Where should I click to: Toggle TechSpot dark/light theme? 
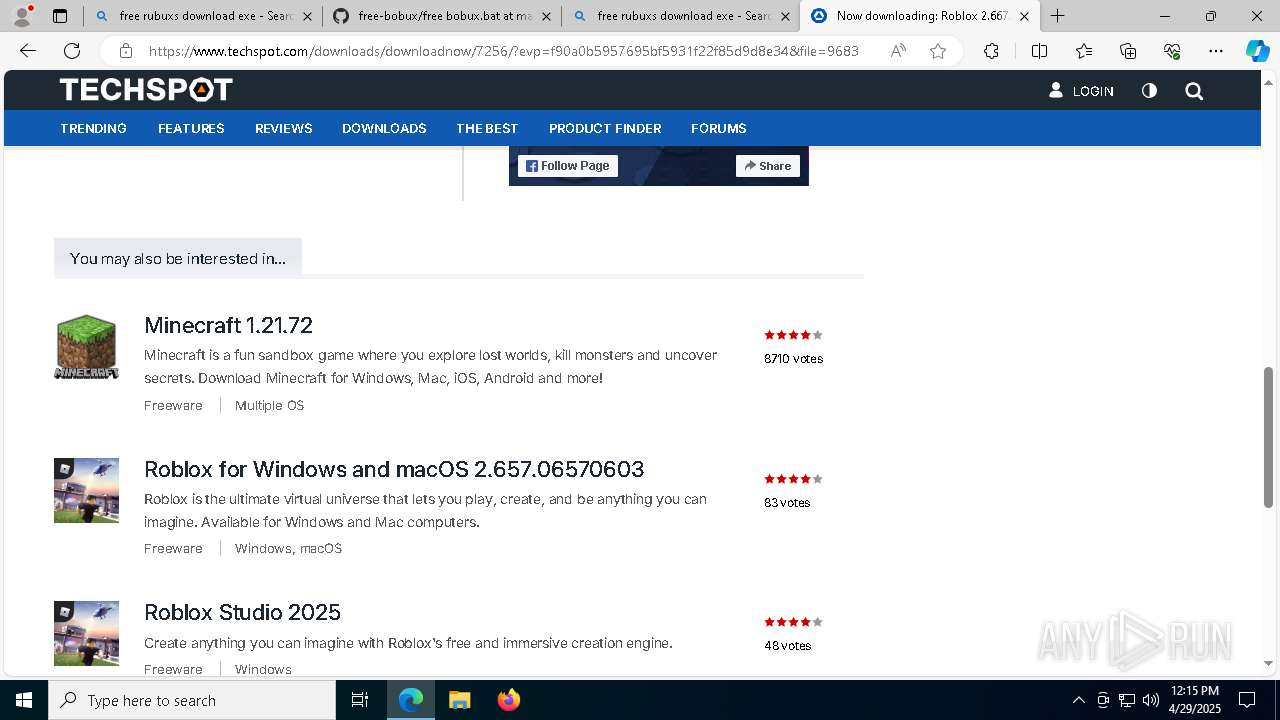coord(1149,91)
